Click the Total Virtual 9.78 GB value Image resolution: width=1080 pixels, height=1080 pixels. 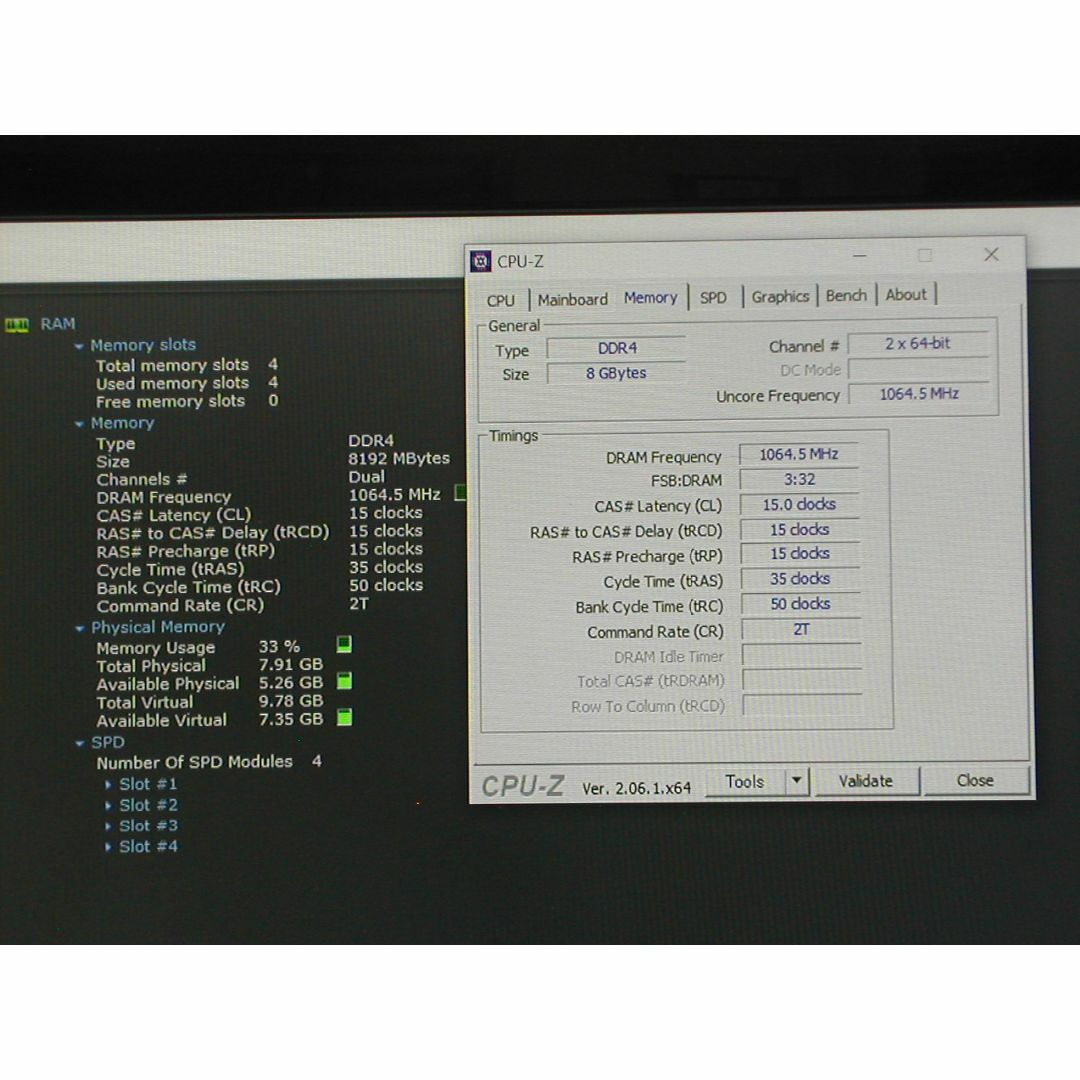tap(291, 701)
